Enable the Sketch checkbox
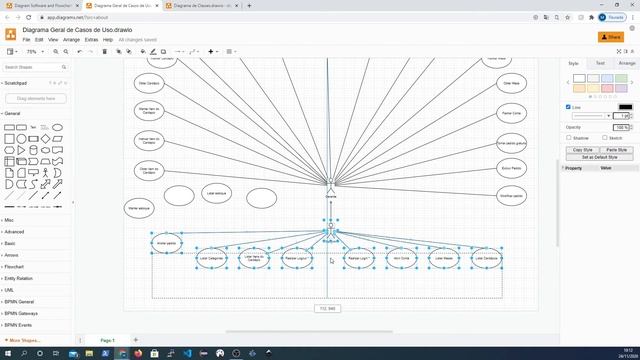 coord(605,138)
